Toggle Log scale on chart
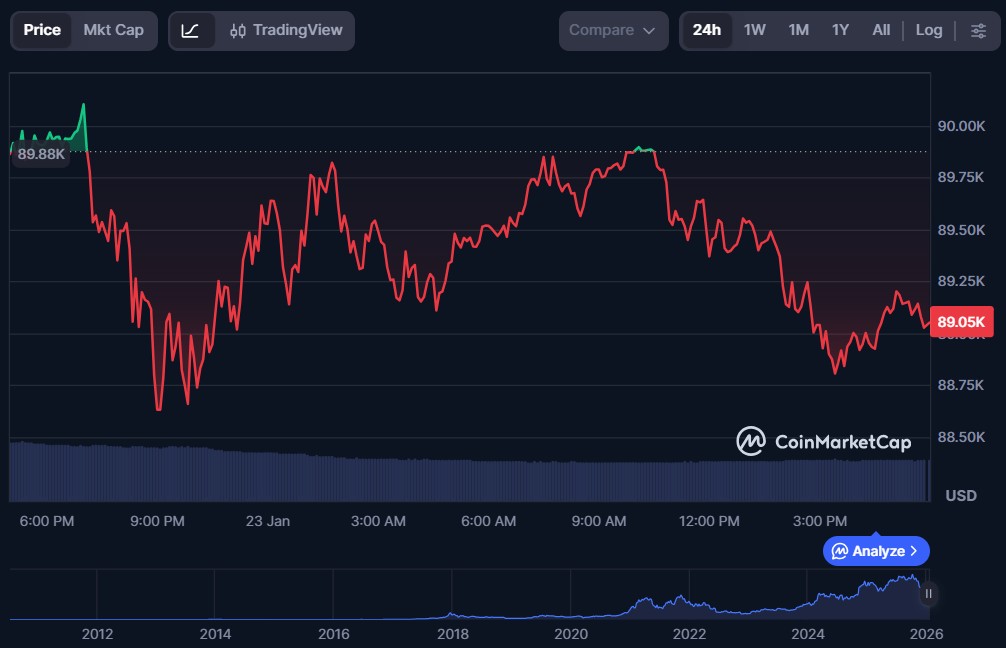The width and height of the screenshot is (1006, 648). (x=928, y=31)
